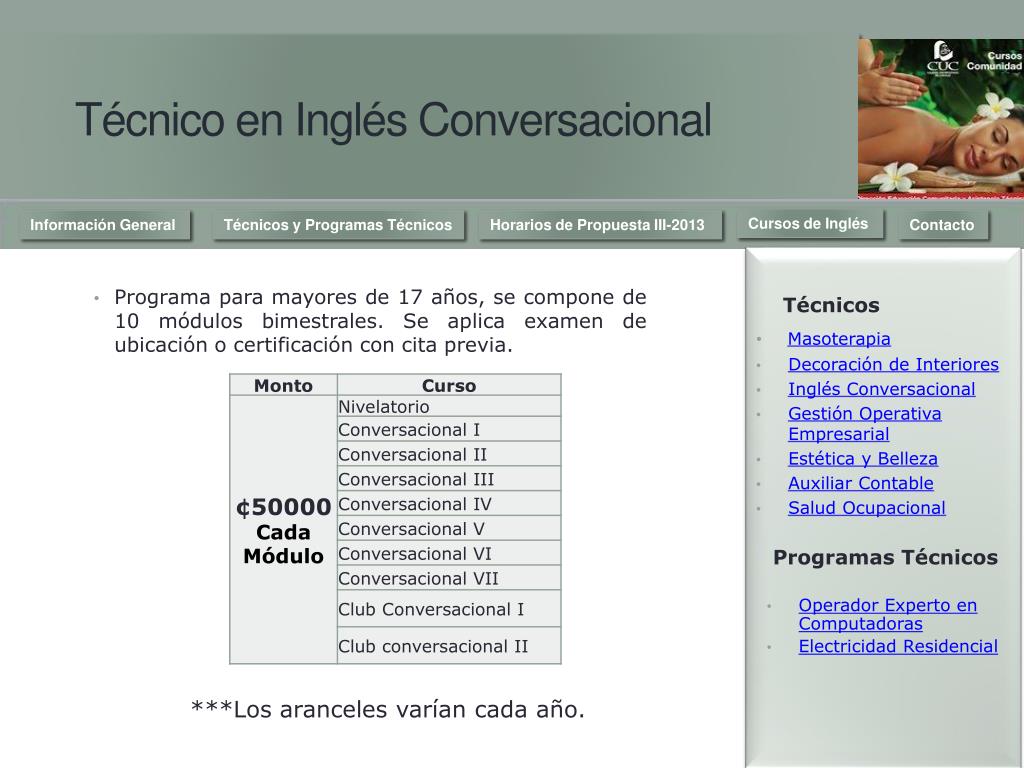
Task: Click the ¢50000 Cada Módulo cell
Action: click(283, 530)
